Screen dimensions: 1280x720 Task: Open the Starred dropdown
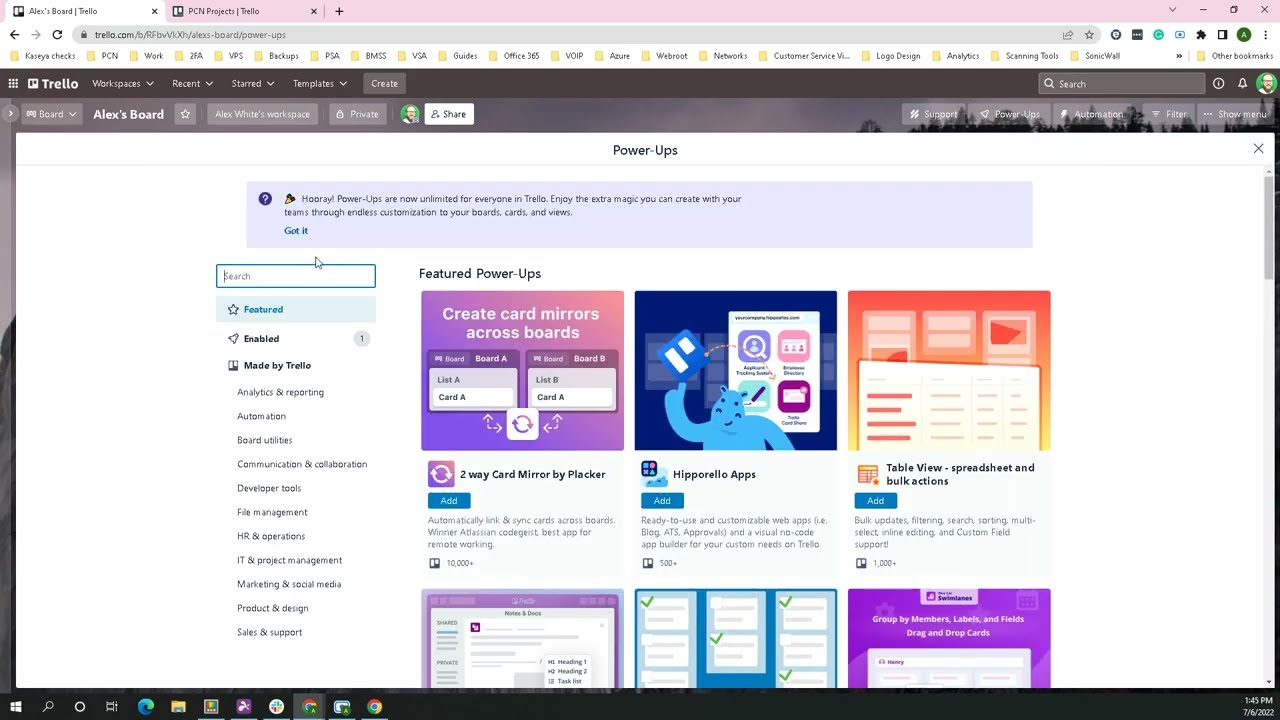[253, 84]
